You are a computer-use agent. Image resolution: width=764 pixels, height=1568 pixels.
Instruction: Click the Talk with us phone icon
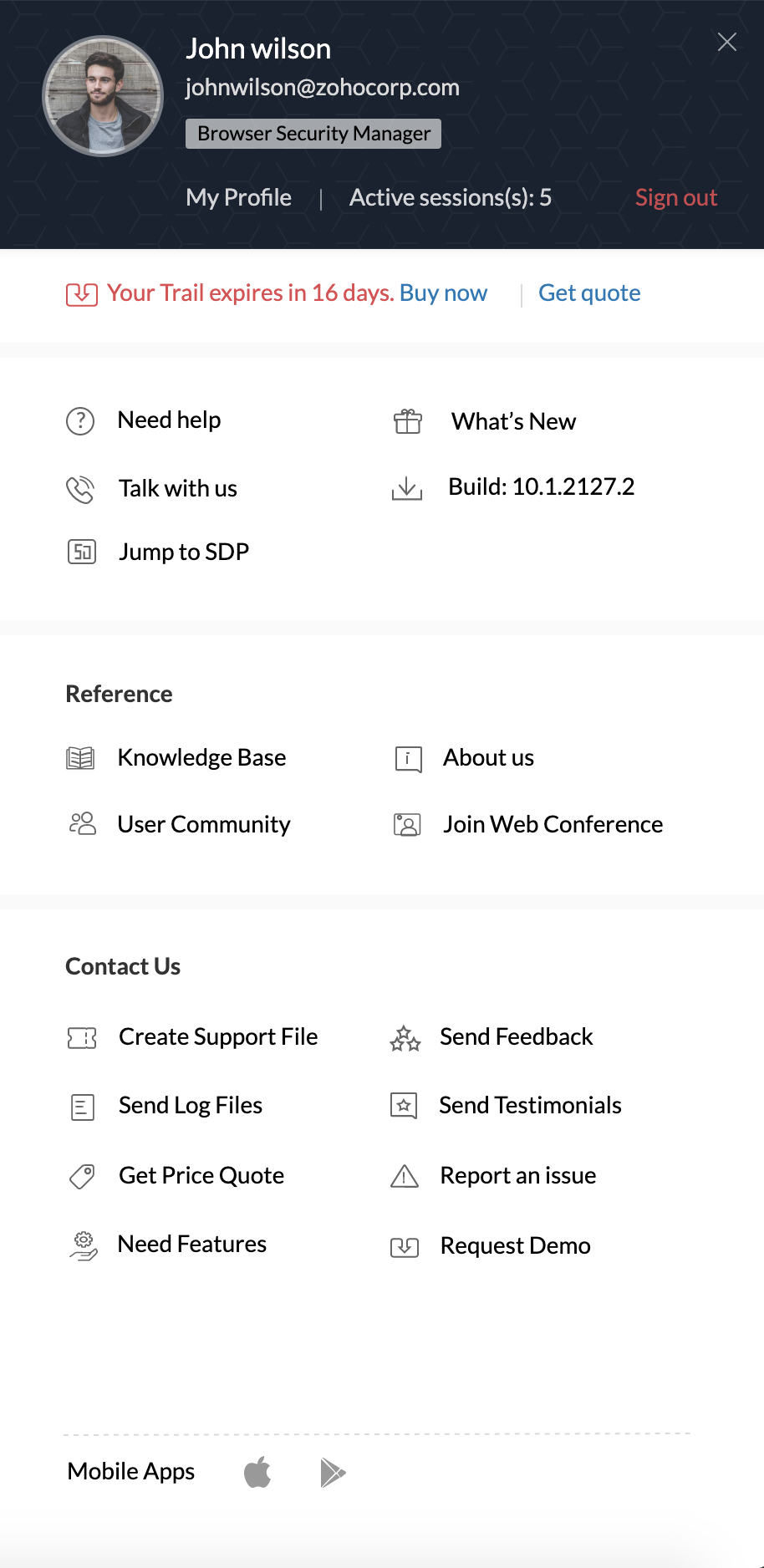[80, 489]
